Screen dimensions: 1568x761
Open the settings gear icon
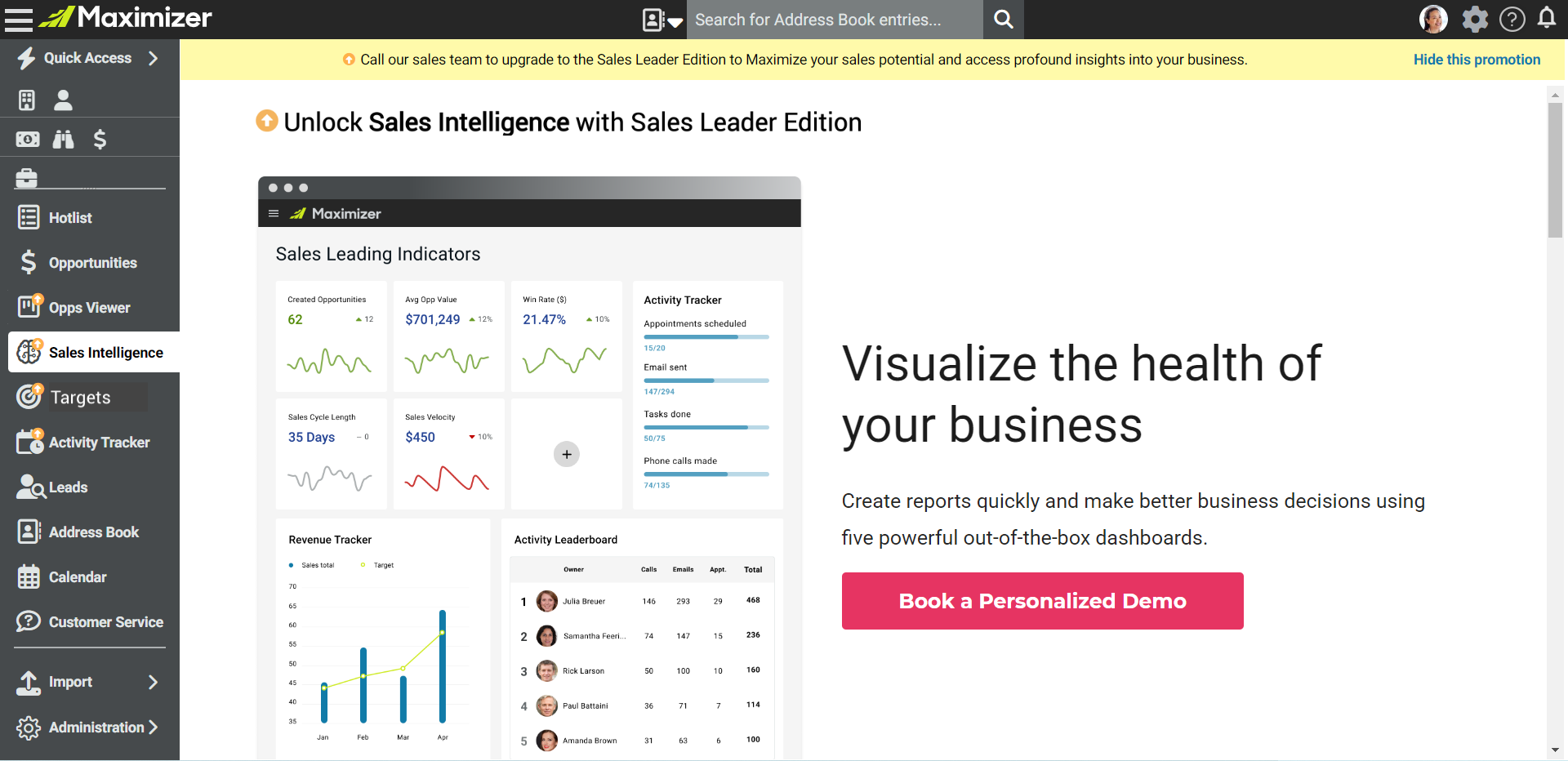[1475, 19]
